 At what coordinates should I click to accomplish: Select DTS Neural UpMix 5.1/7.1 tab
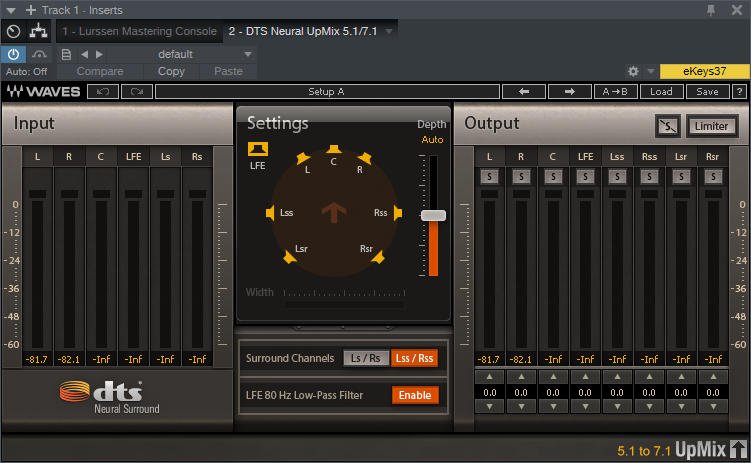[303, 32]
